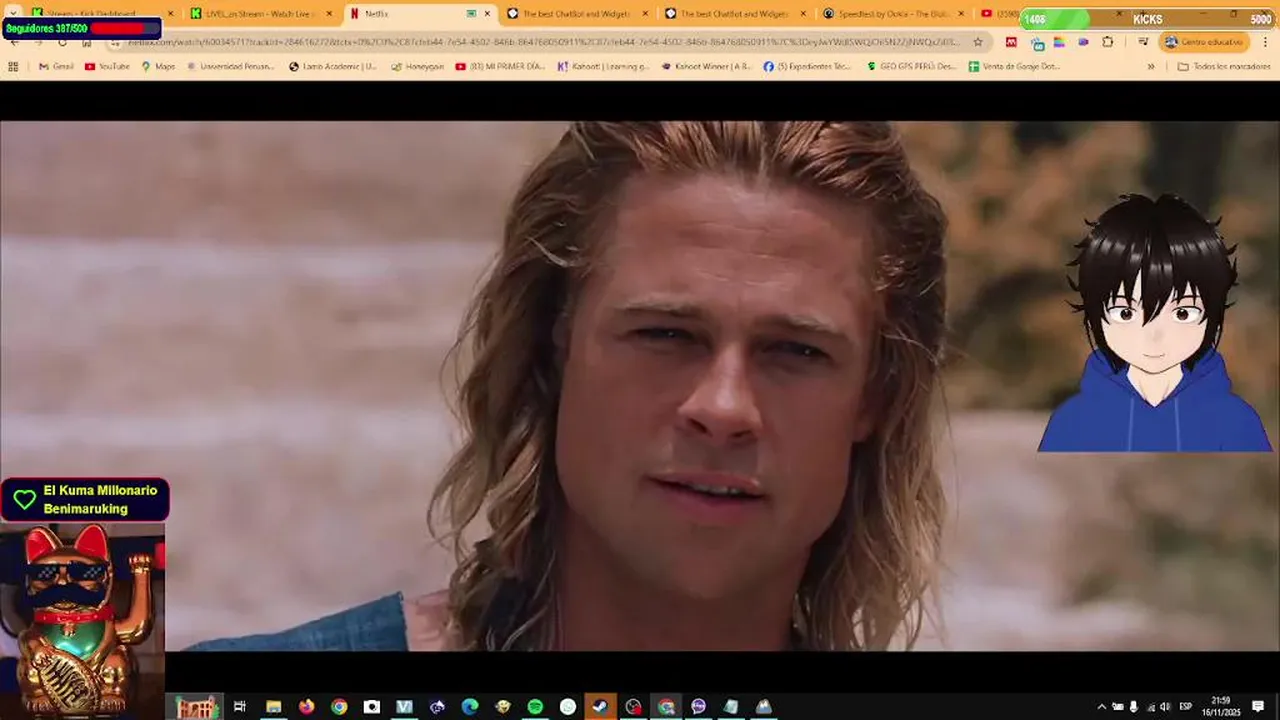Open site information icon in address bar
The image size is (1280, 720).
click(116, 42)
